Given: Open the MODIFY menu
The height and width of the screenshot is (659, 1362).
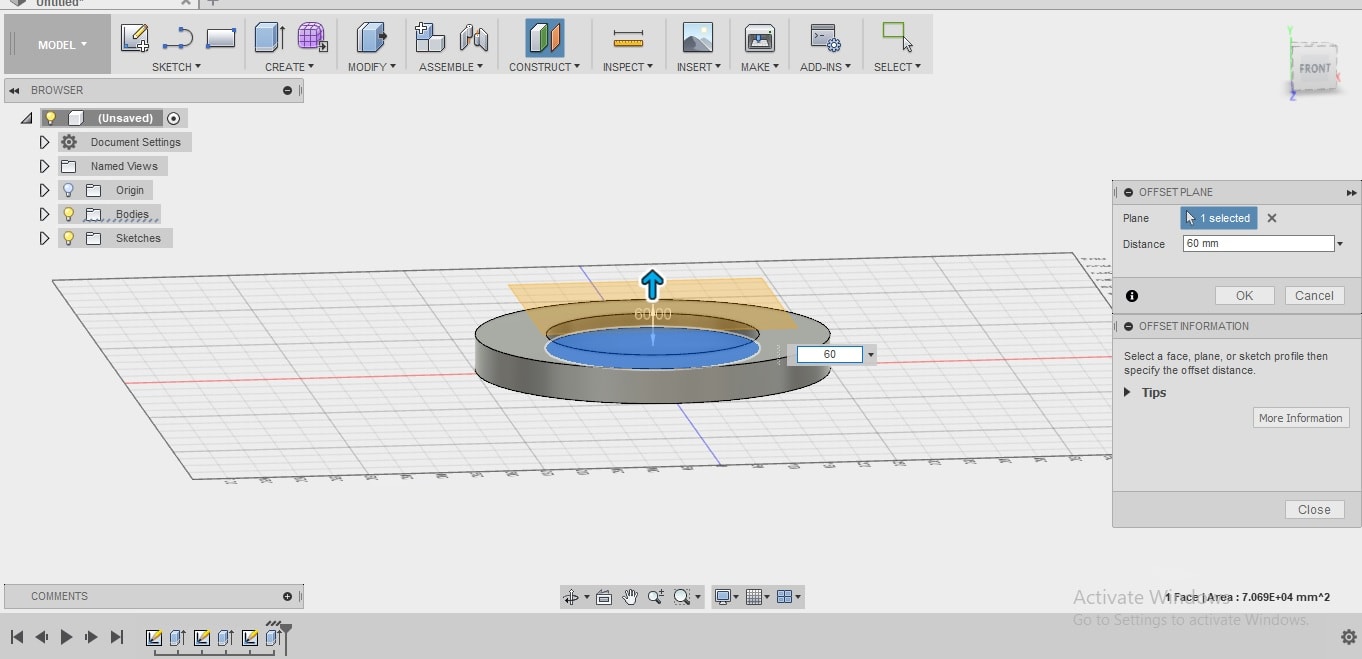Looking at the screenshot, I should [372, 67].
